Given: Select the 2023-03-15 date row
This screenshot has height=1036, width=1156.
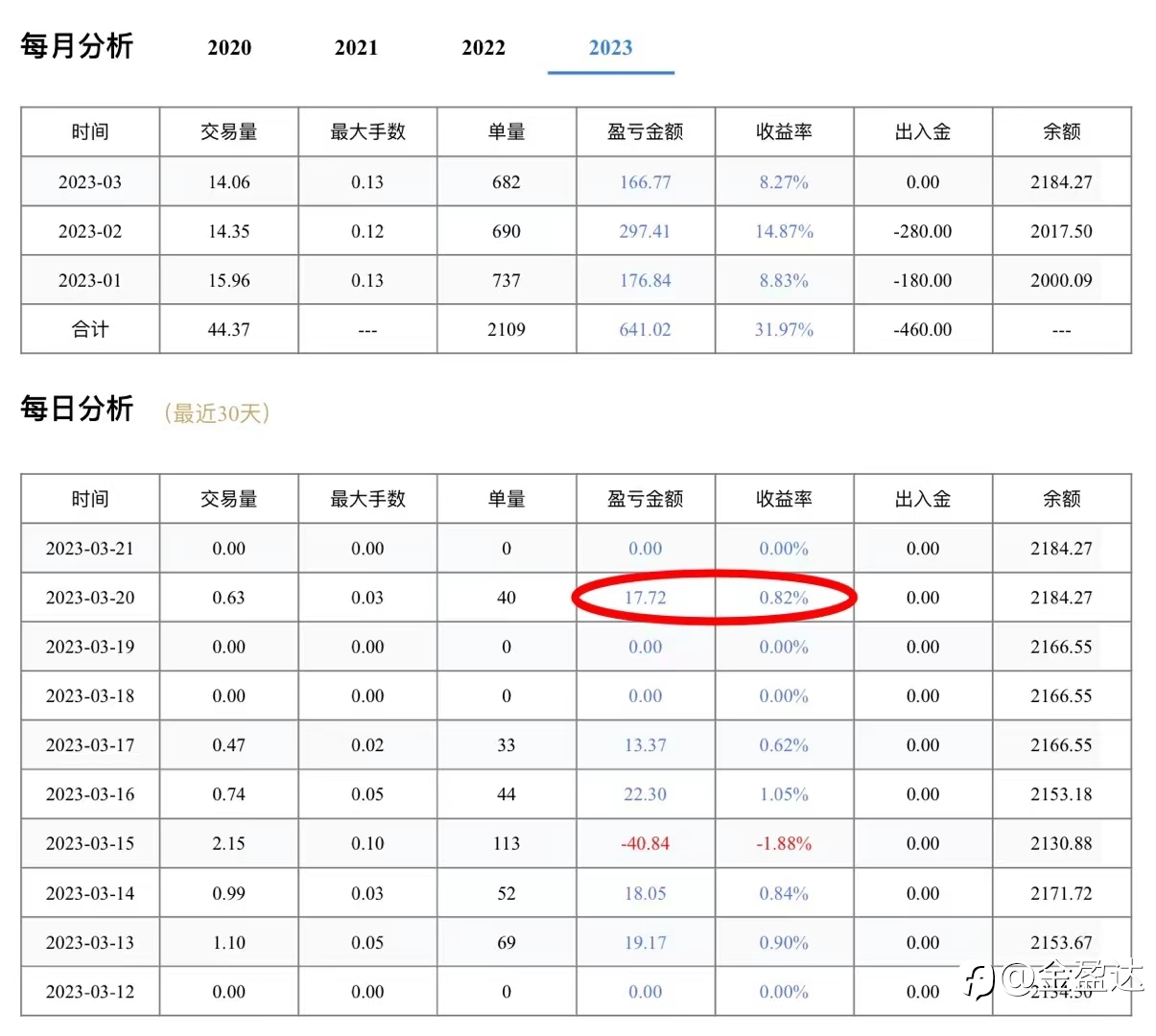Looking at the screenshot, I should [90, 844].
